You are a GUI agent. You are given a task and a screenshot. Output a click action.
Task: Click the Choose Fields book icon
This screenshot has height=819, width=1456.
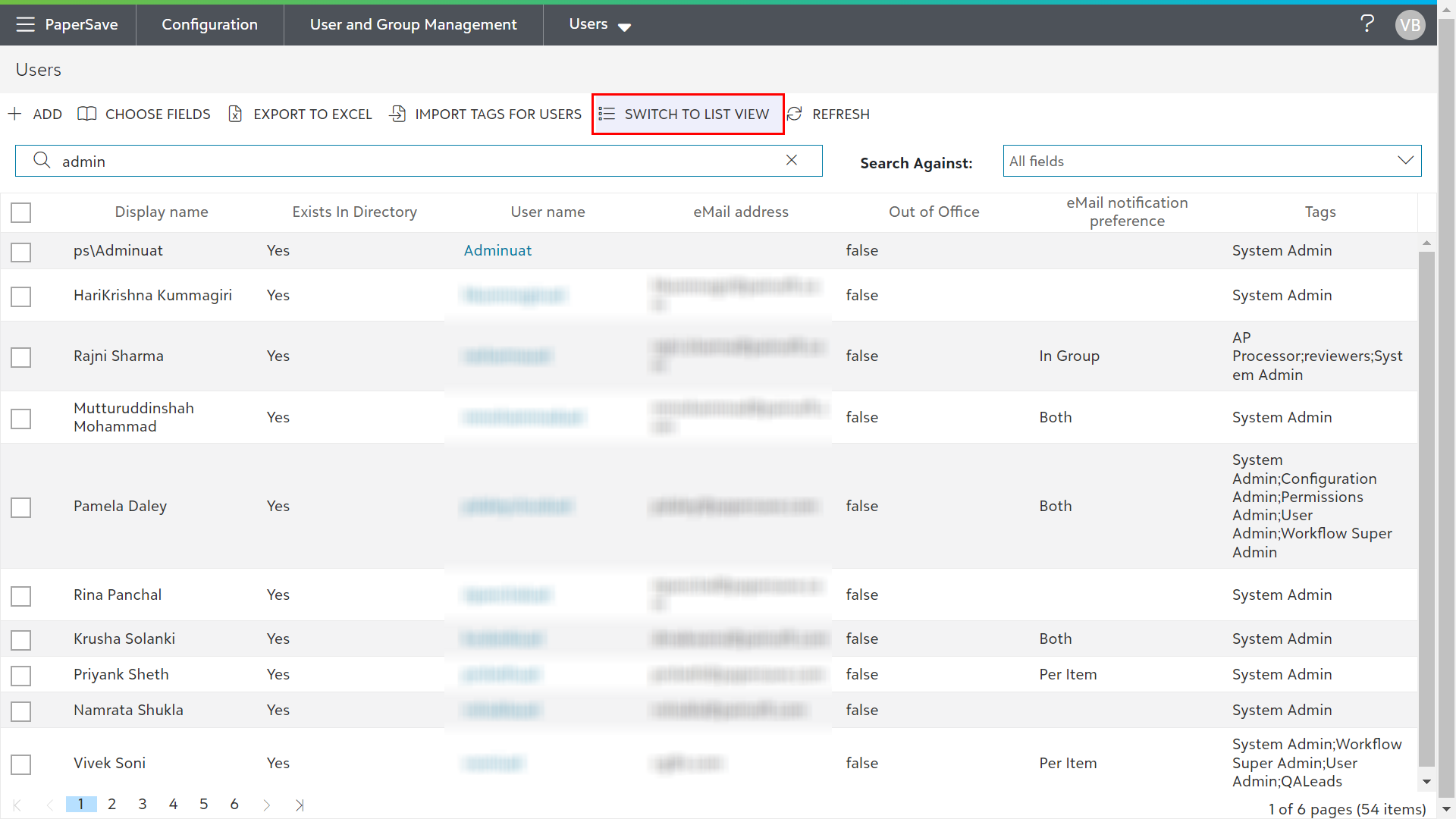point(86,114)
